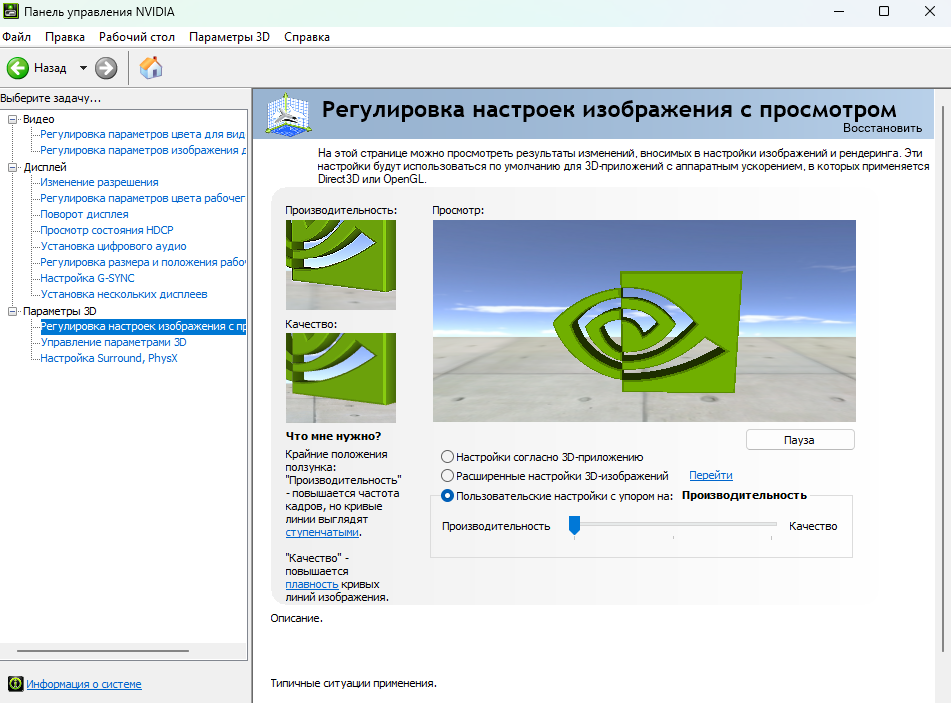This screenshot has height=703, width=951.
Task: Click the Качество preview image
Action: (340, 377)
